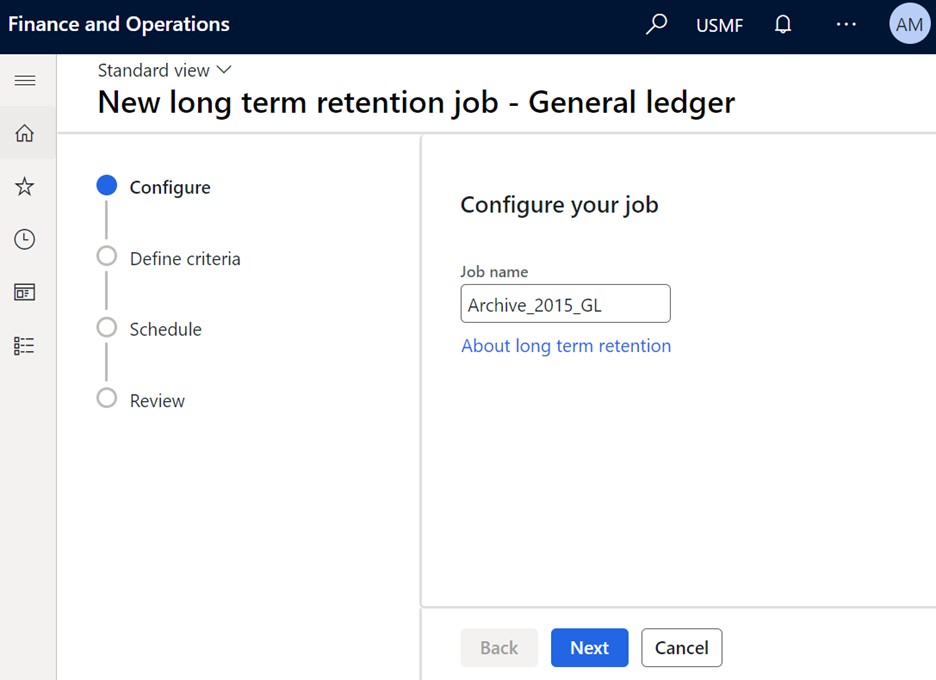The width and height of the screenshot is (936, 680).
Task: Cancel the retention job wizard
Action: (x=681, y=647)
